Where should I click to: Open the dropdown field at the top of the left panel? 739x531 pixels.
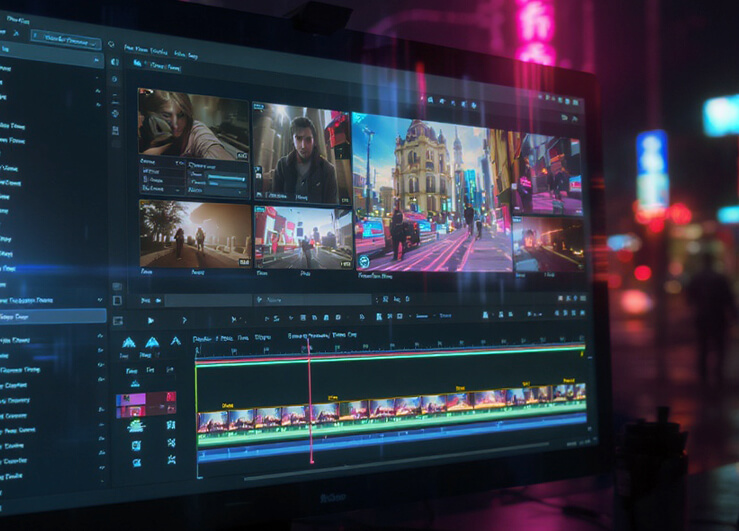click(x=66, y=41)
